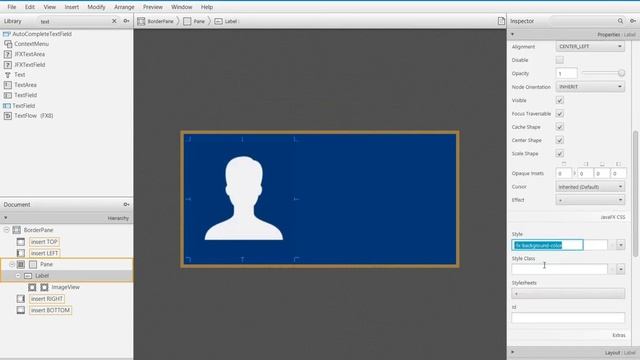
Task: Open the Effect dropdown
Action: [590, 200]
